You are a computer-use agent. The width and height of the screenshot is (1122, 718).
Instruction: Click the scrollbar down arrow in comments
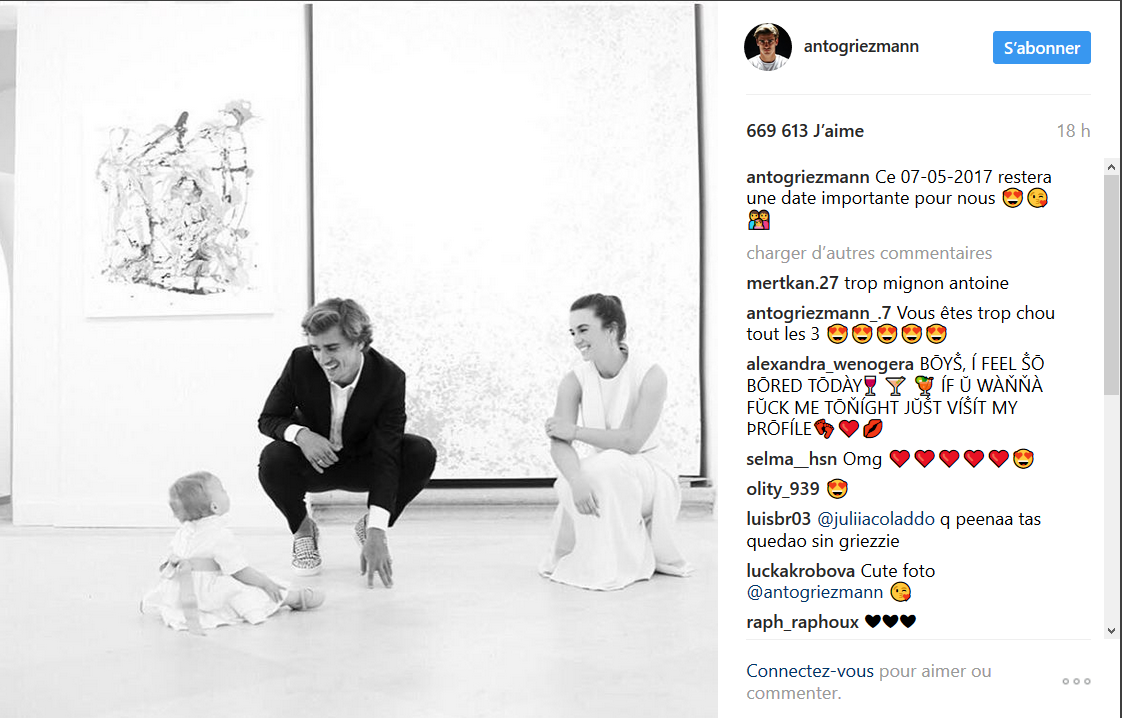1111,631
